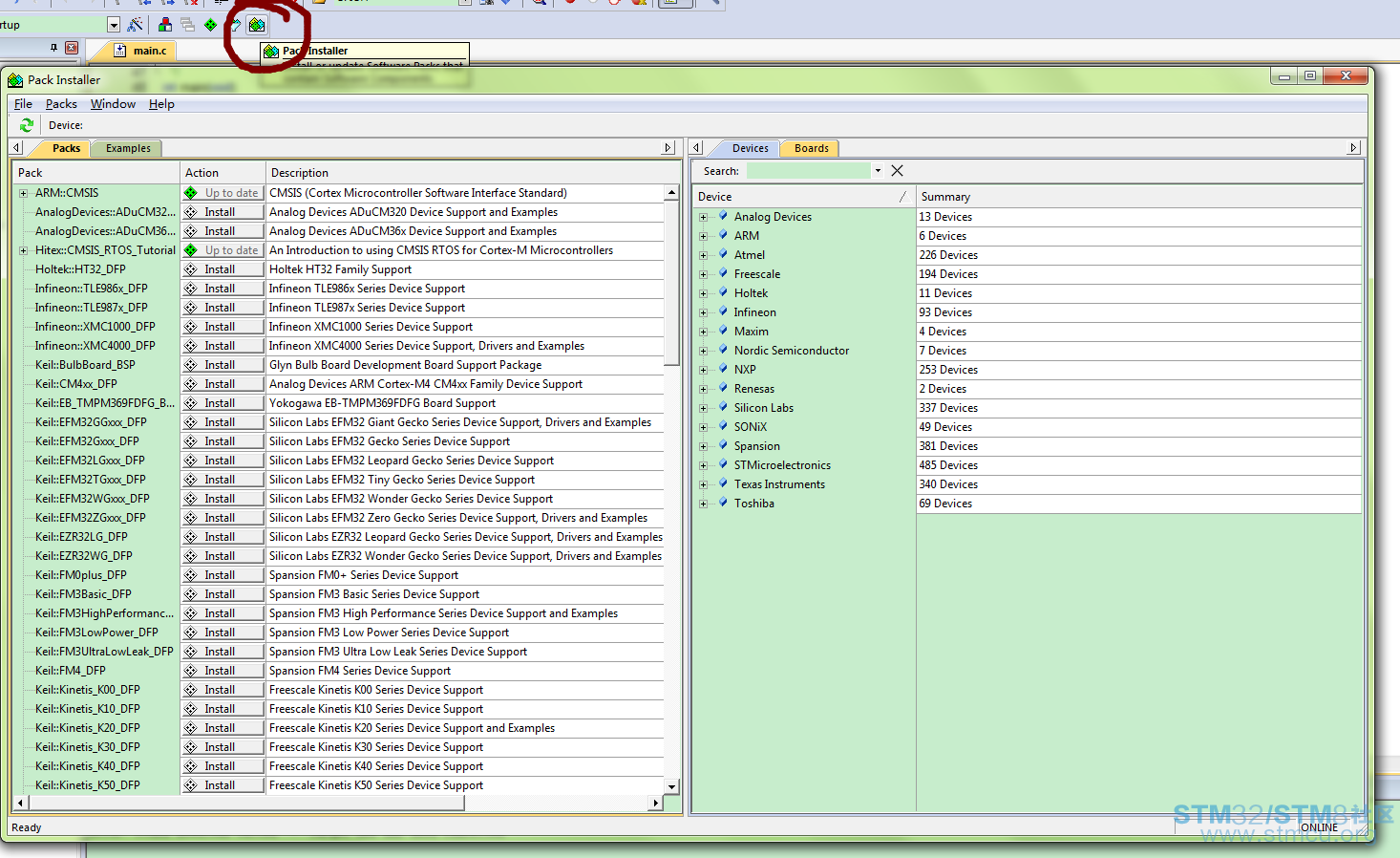Click the Infineon vendor icon

[723, 311]
